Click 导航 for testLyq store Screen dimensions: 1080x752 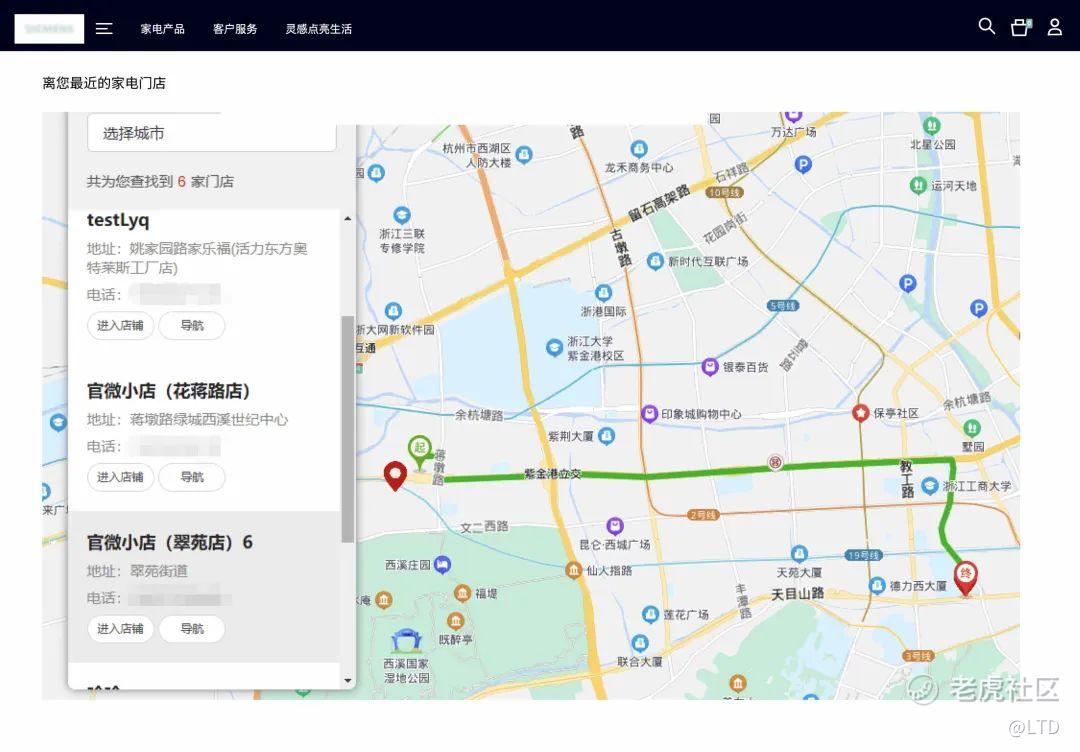click(191, 325)
